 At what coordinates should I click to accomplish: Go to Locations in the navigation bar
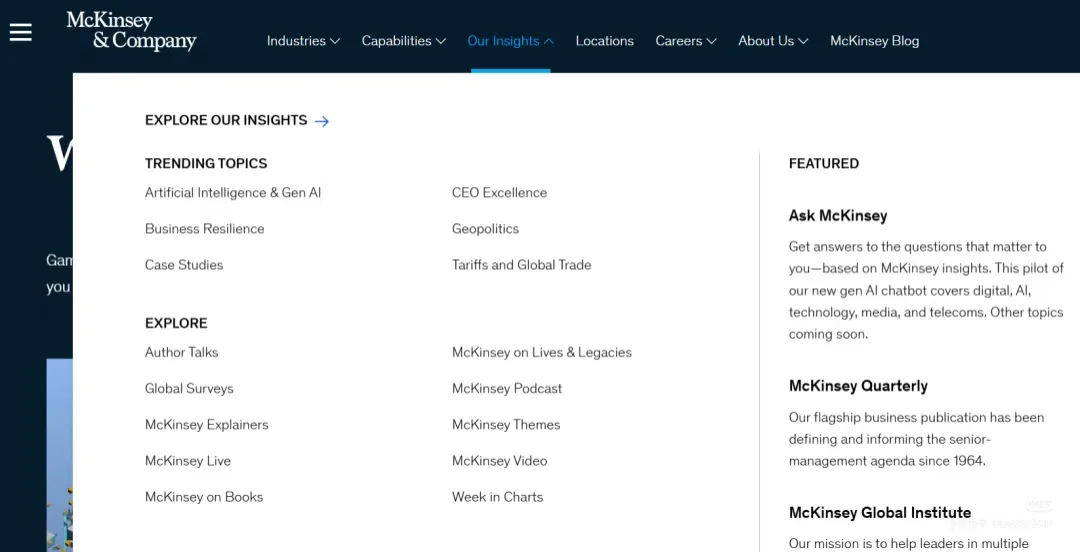click(605, 41)
